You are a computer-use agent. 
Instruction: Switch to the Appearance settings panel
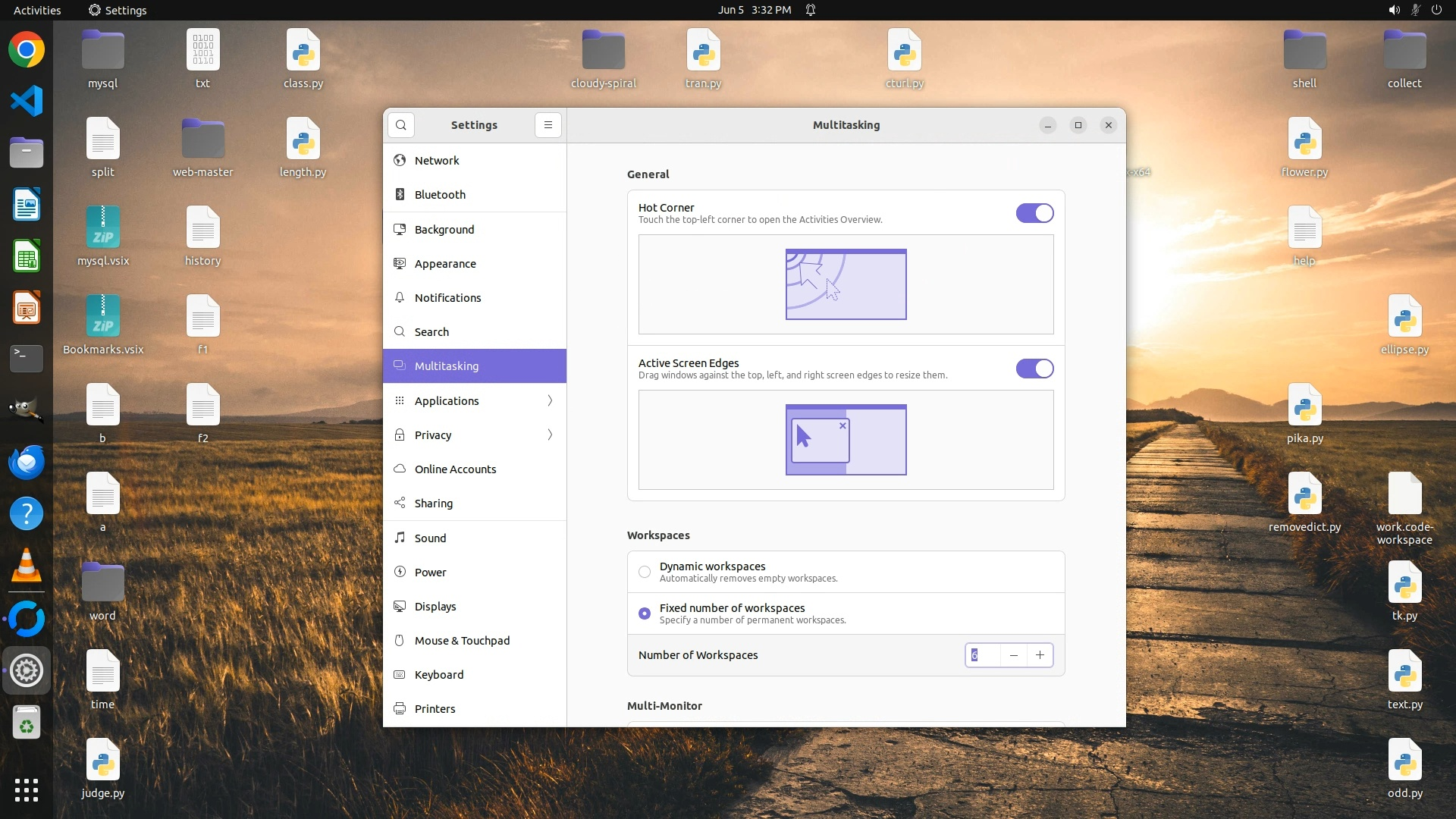[445, 264]
